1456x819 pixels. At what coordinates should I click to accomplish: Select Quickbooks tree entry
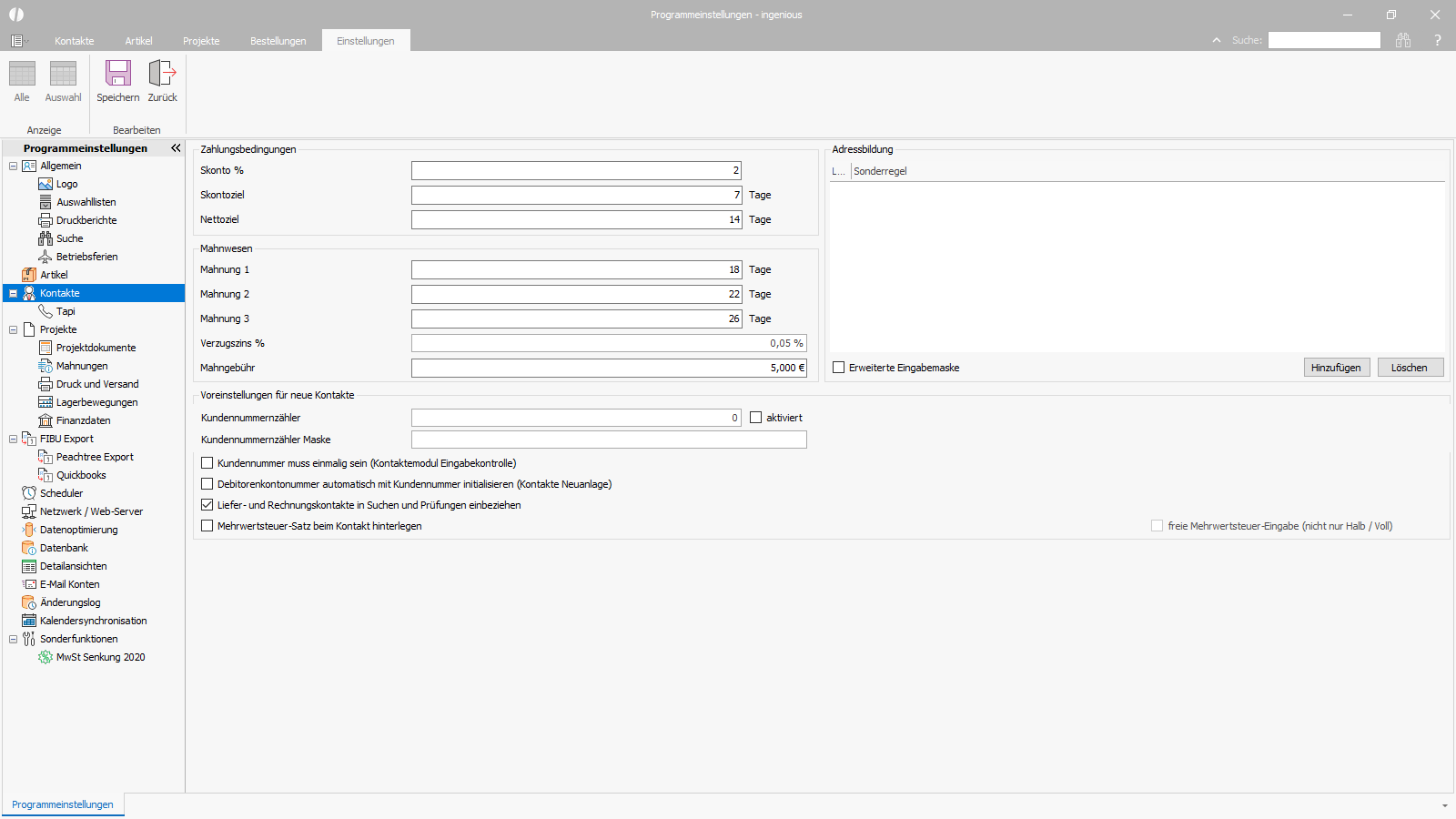coord(81,475)
